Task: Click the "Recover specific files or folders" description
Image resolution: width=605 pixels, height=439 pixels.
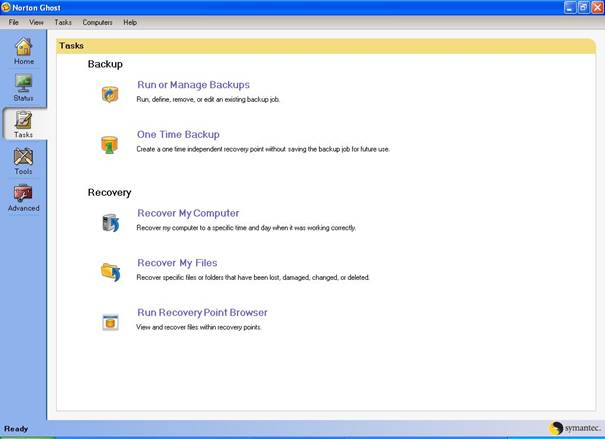Action: [x=253, y=277]
